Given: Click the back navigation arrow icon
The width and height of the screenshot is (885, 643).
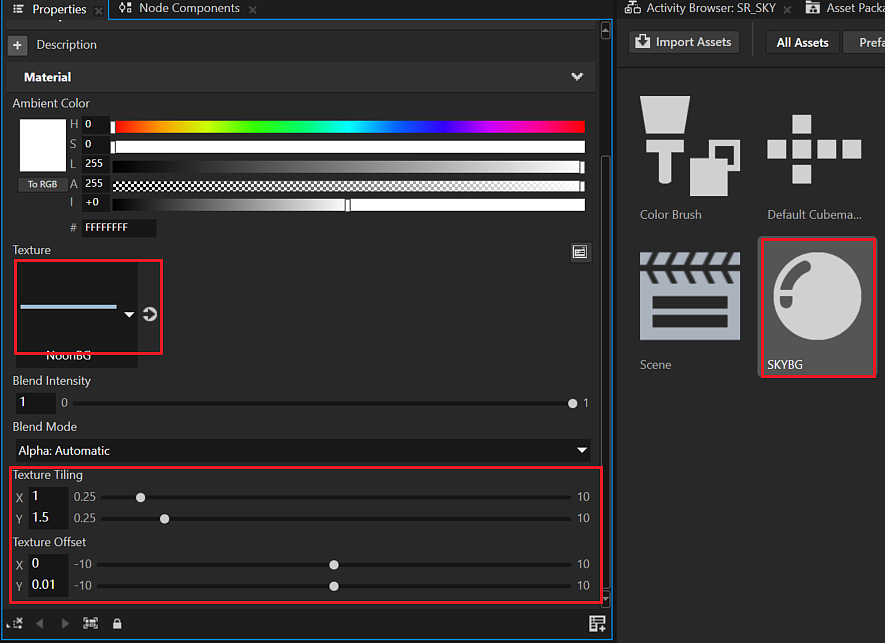Looking at the screenshot, I should click(40, 623).
